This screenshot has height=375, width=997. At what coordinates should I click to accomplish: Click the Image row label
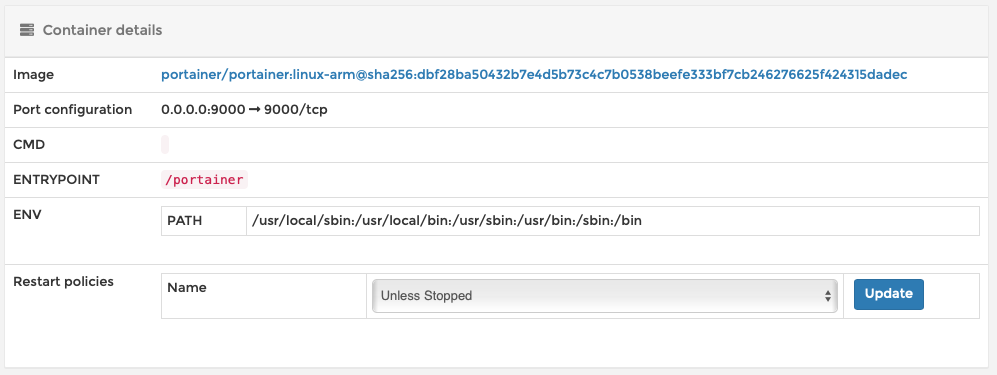point(34,75)
